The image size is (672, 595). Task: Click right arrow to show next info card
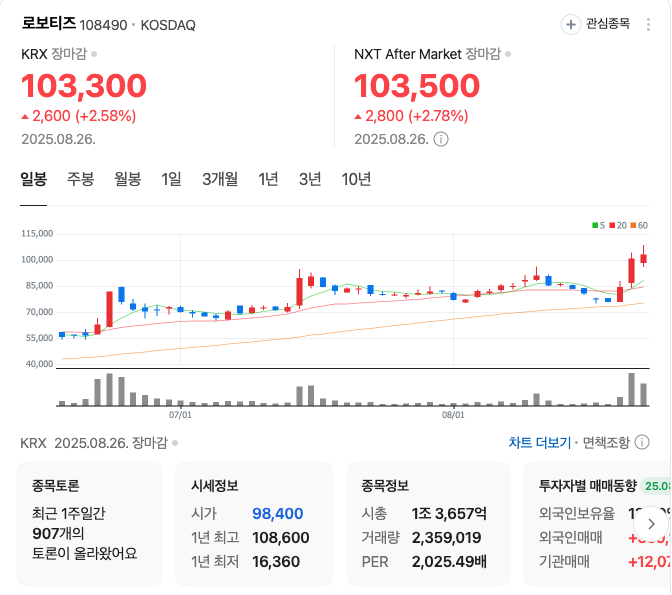(651, 524)
